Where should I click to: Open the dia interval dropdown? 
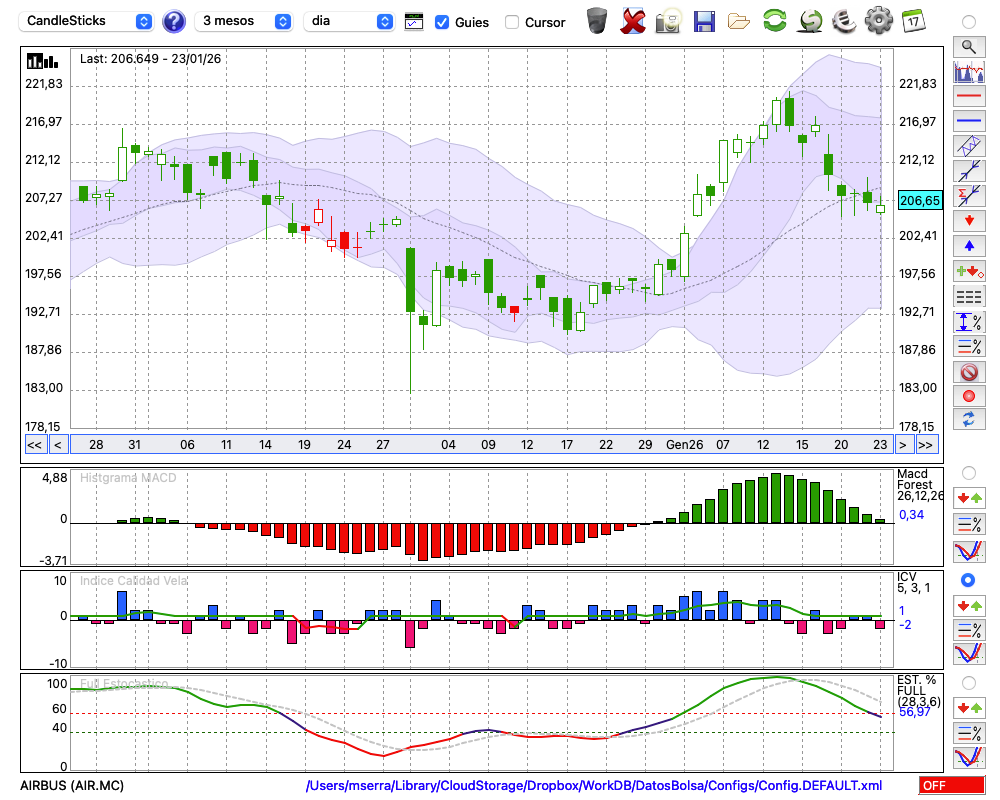(x=350, y=21)
